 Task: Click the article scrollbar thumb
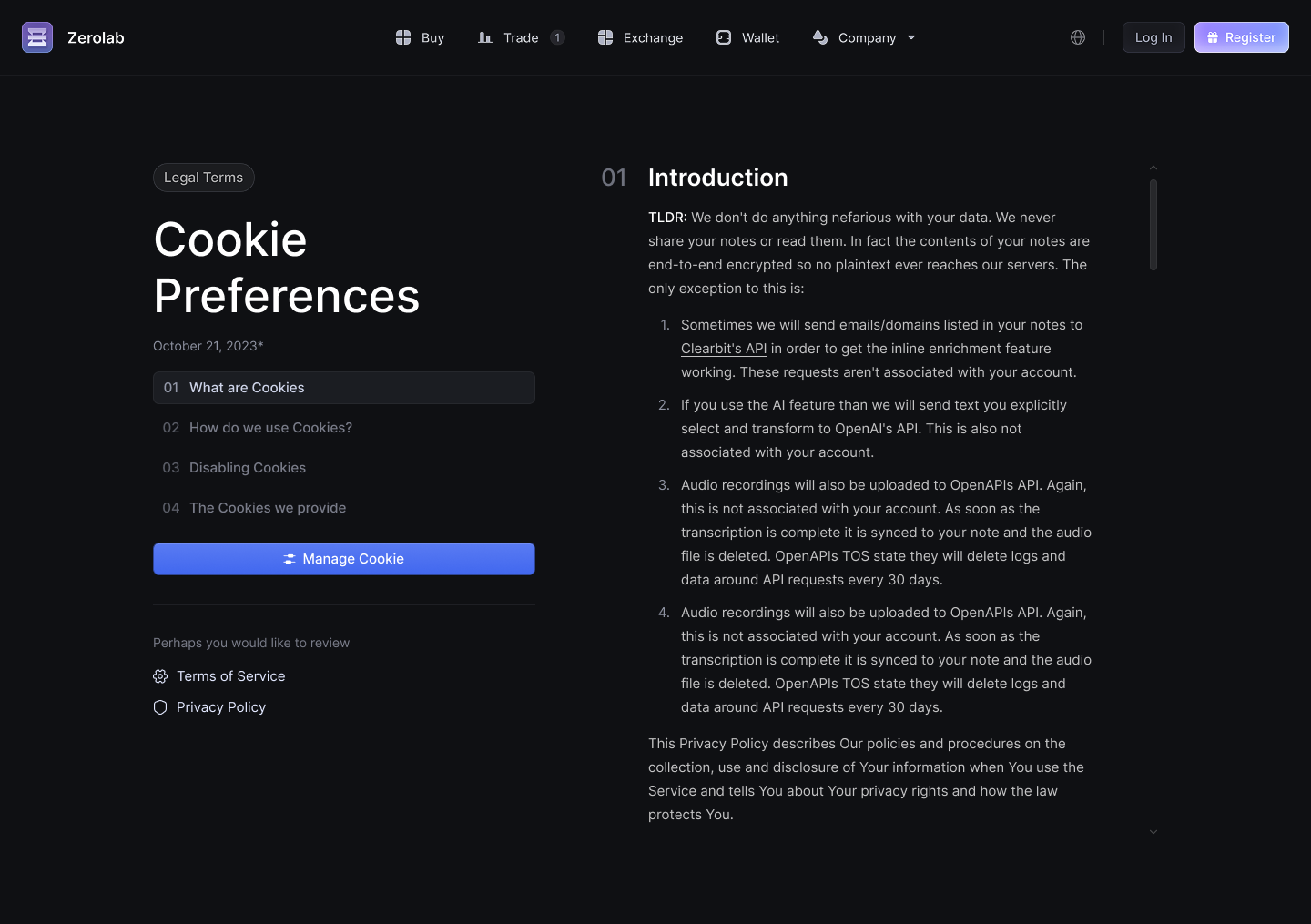click(x=1153, y=221)
